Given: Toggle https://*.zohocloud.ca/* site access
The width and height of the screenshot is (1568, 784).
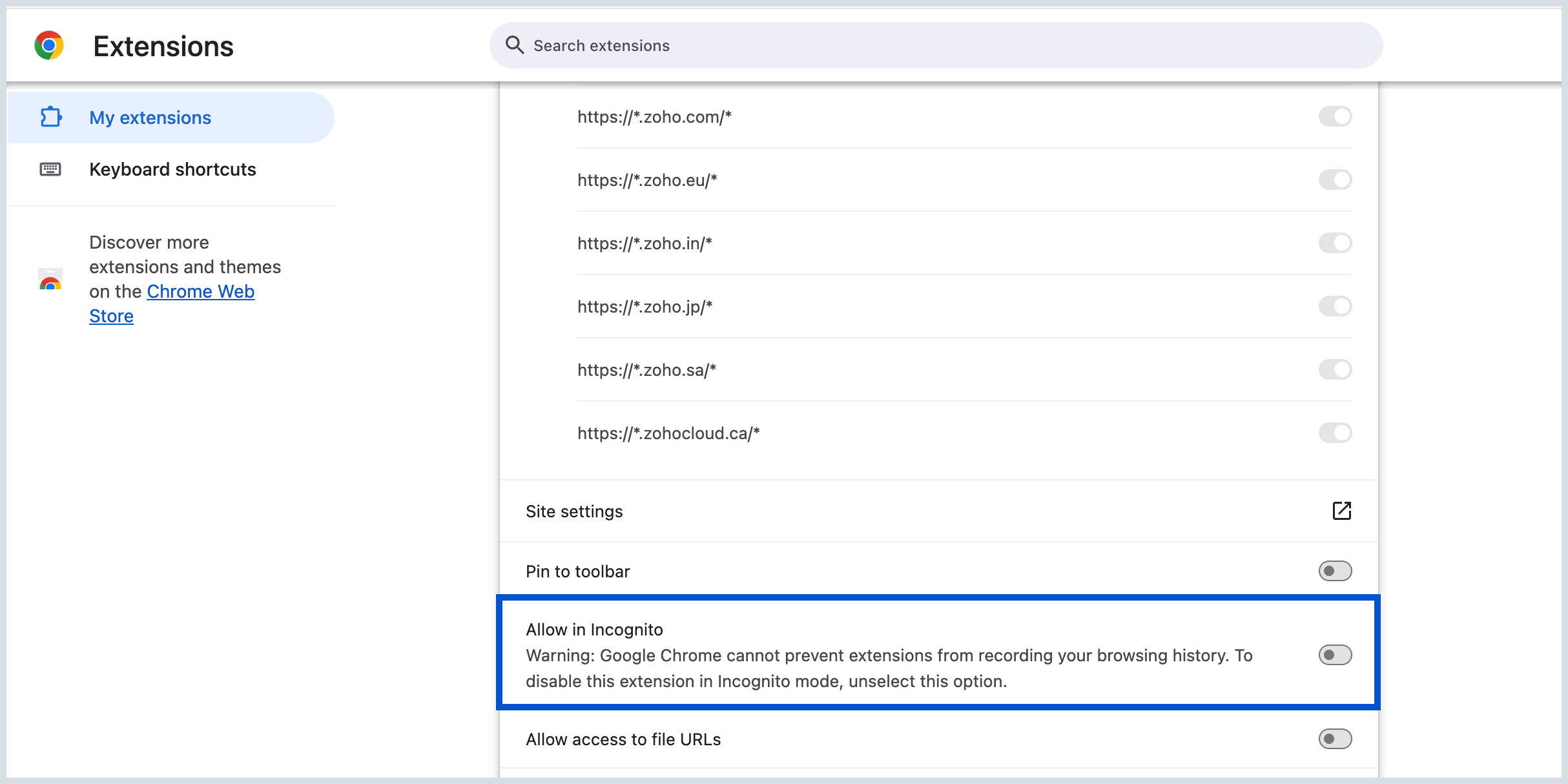Looking at the screenshot, I should tap(1335, 433).
